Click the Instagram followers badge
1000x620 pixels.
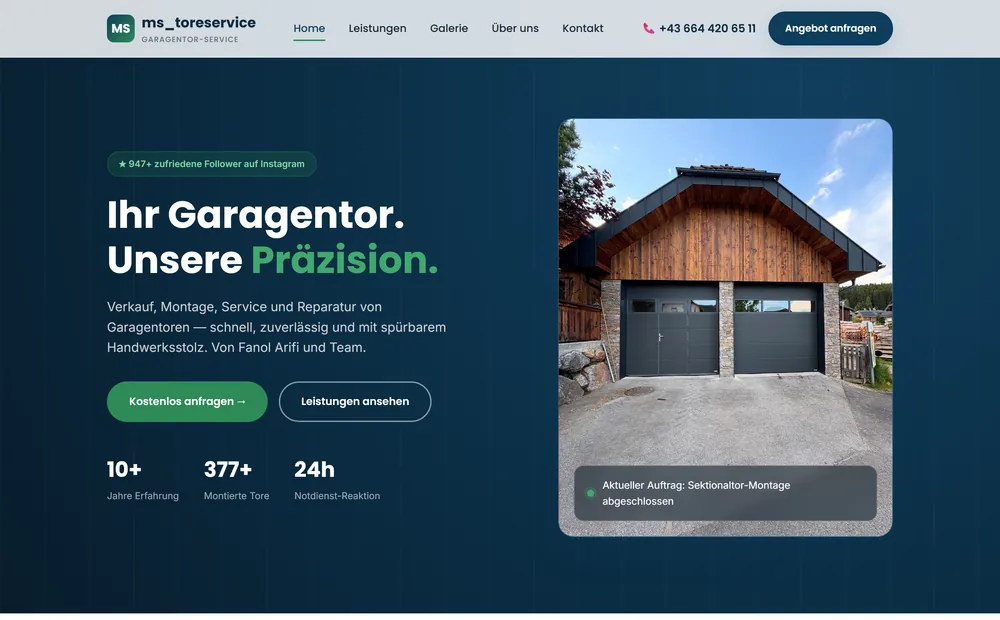212,164
